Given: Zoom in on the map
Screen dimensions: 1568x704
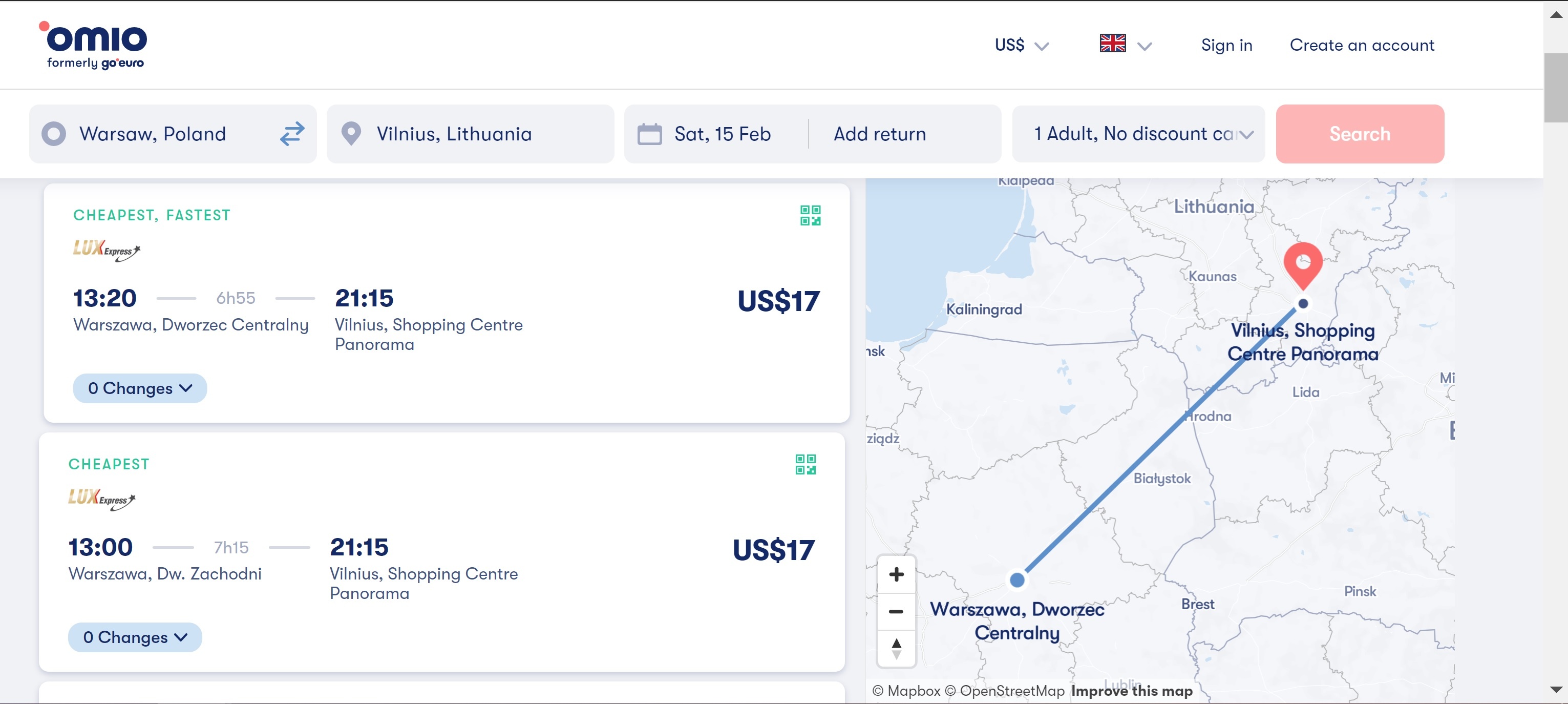Looking at the screenshot, I should coord(896,574).
